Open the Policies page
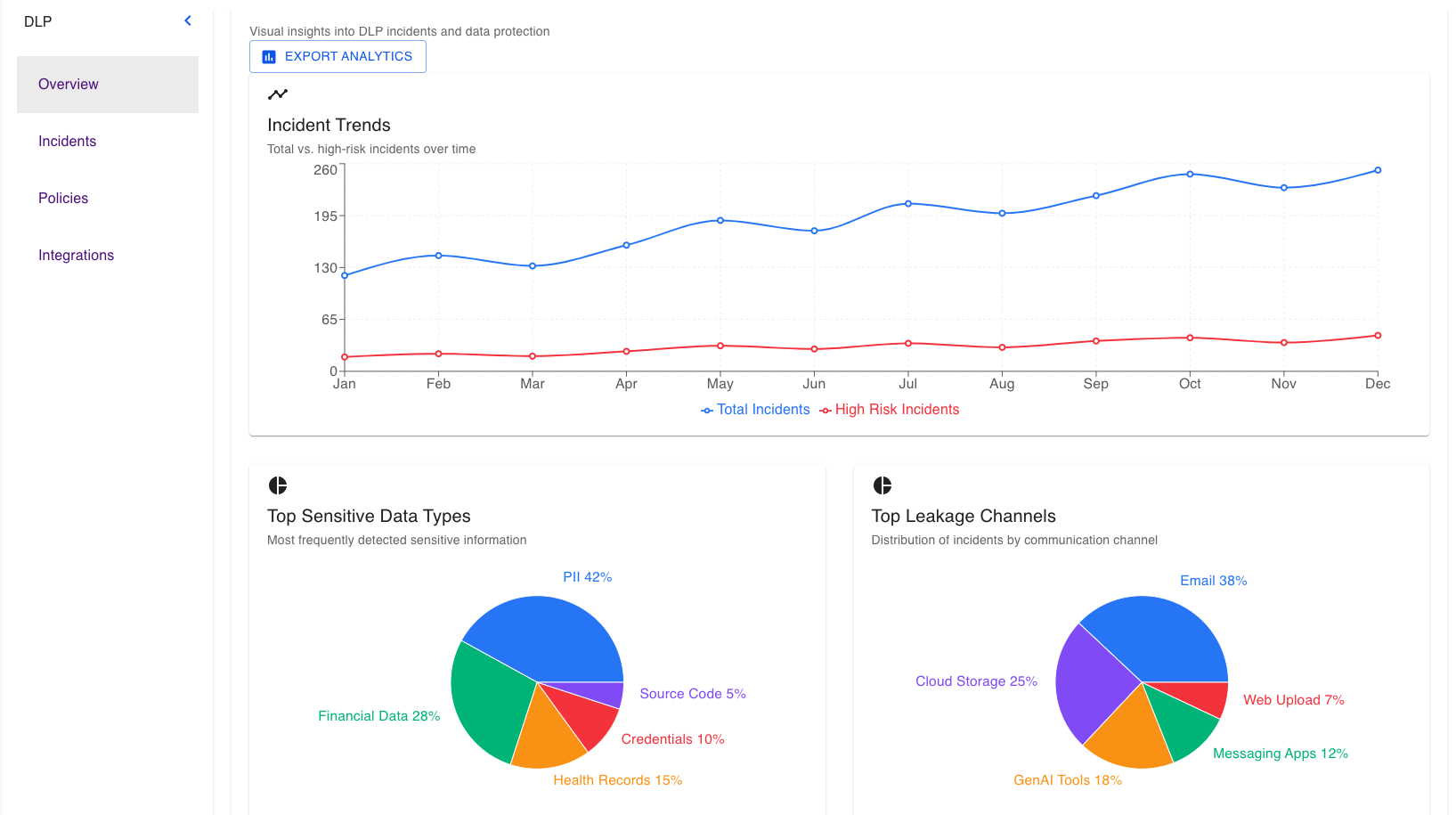This screenshot has width=1456, height=815. pyautogui.click(x=63, y=199)
